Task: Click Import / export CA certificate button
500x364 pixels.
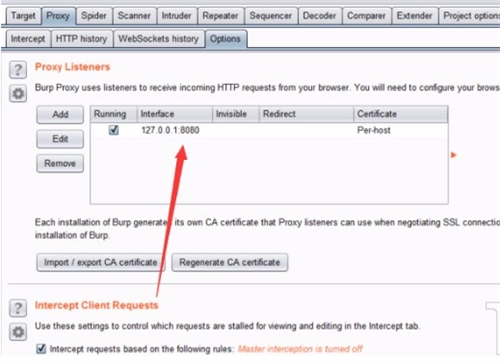Action: click(x=100, y=262)
